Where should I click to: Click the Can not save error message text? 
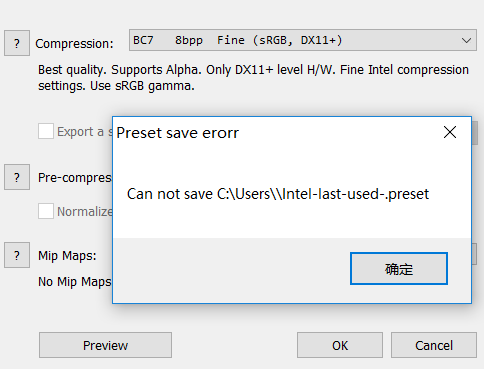(278, 194)
